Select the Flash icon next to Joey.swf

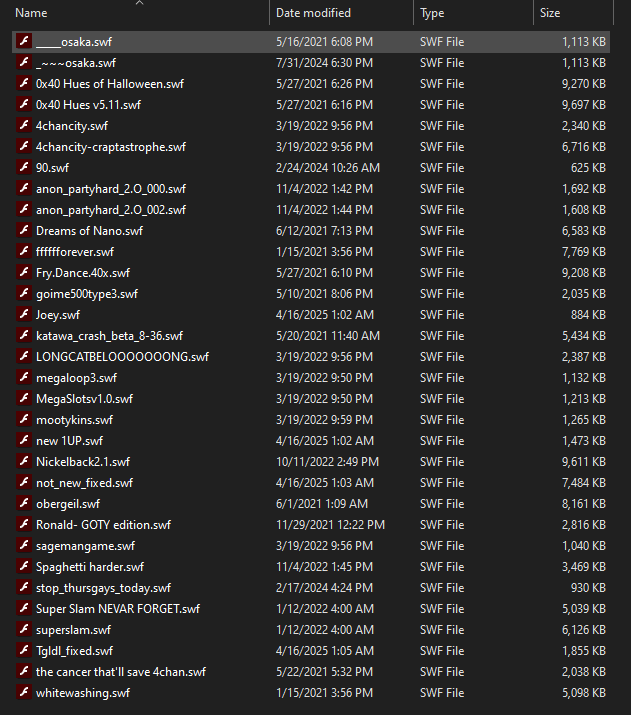(x=24, y=314)
